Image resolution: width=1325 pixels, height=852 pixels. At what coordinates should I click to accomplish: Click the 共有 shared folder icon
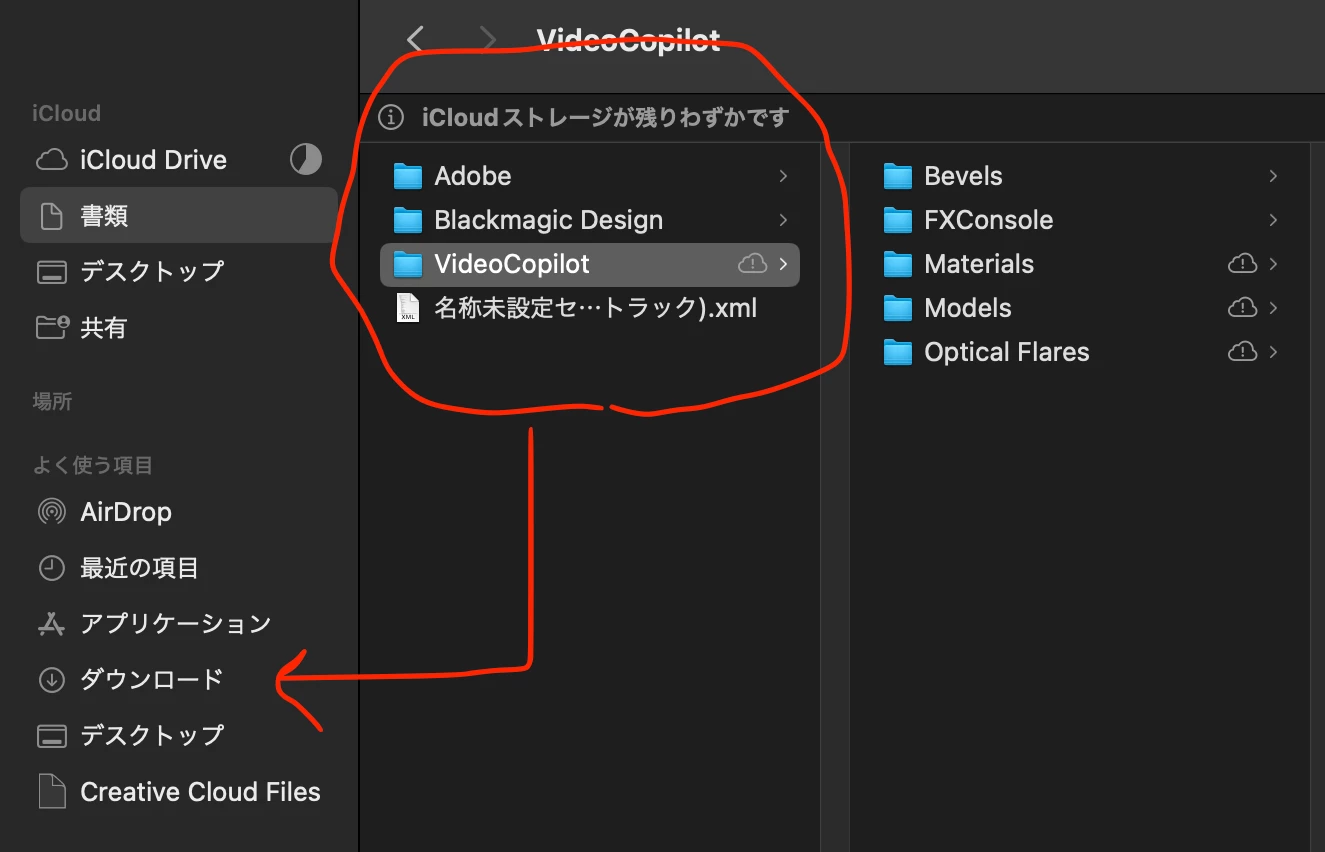coord(52,326)
